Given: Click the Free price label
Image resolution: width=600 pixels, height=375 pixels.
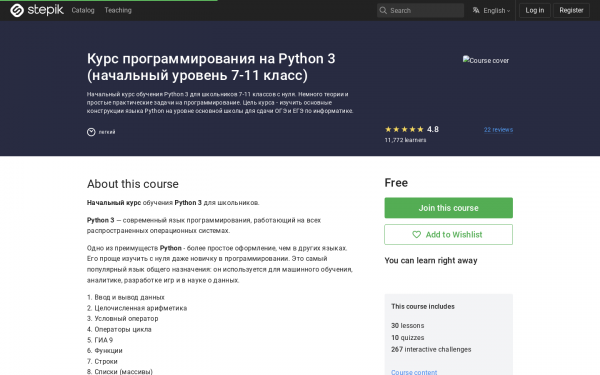Looking at the screenshot, I should (396, 183).
